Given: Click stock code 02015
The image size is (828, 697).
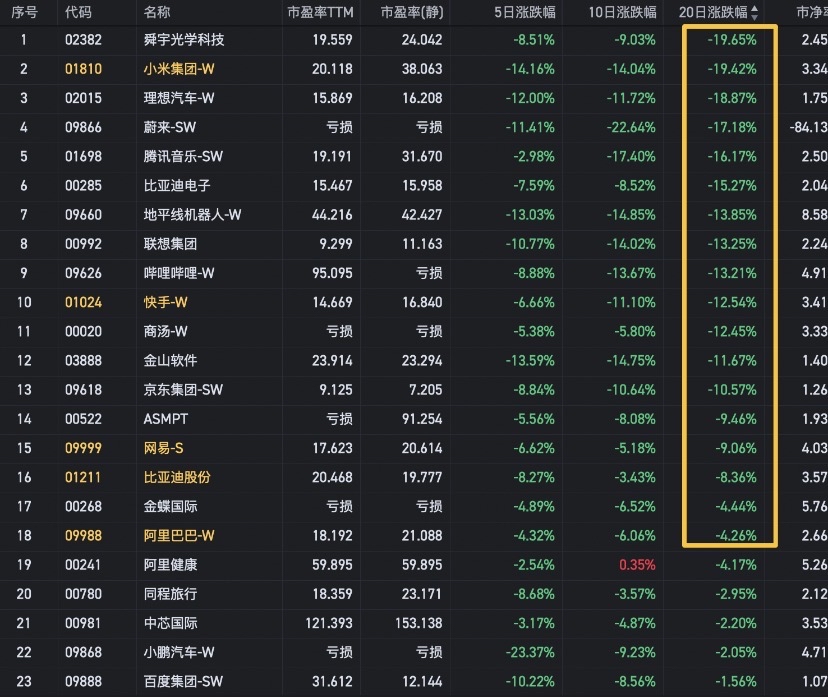Looking at the screenshot, I should (x=83, y=98).
